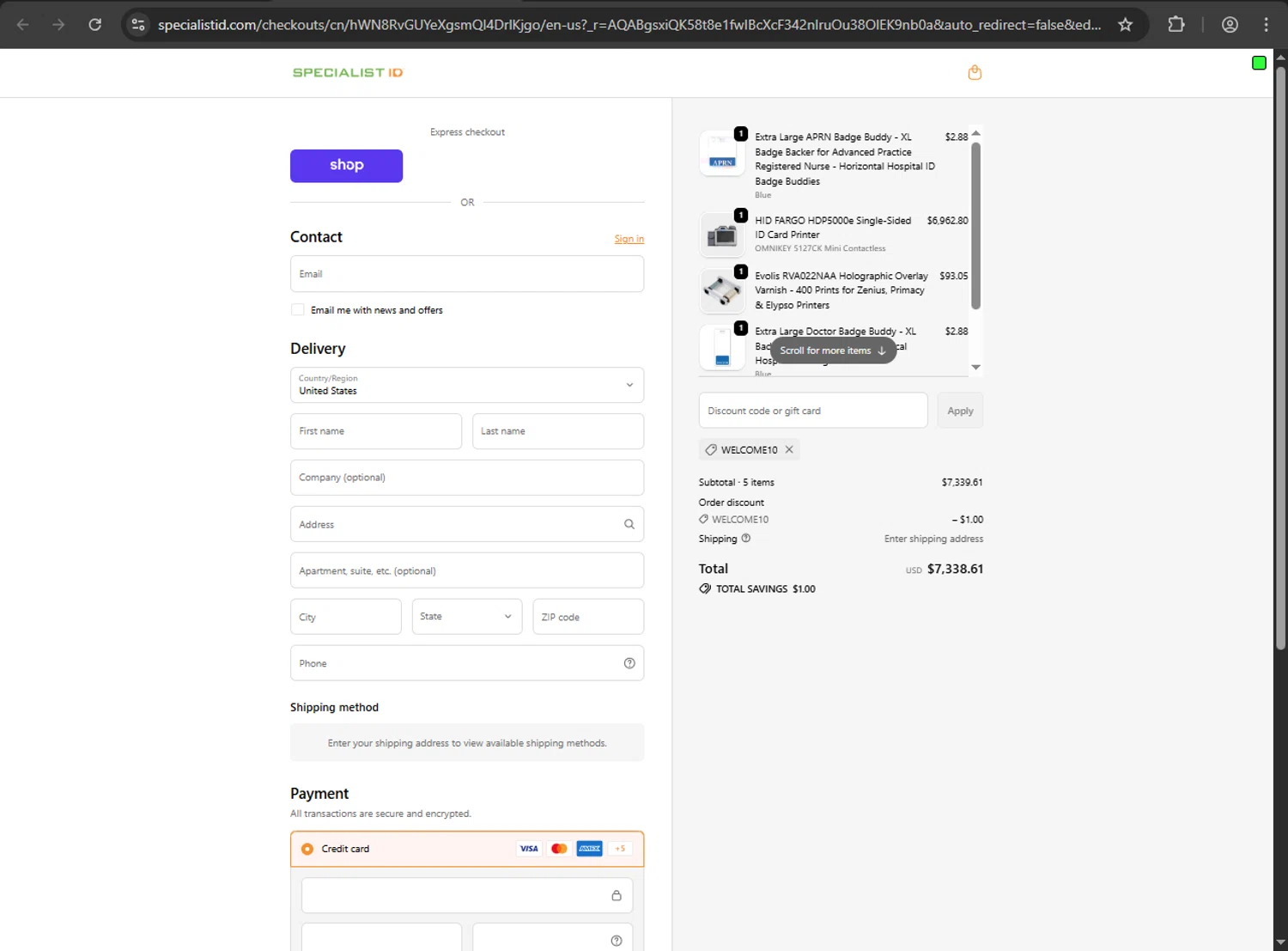The width and height of the screenshot is (1288, 951).
Task: Click the page vertical scrollbar
Action: [1280, 357]
